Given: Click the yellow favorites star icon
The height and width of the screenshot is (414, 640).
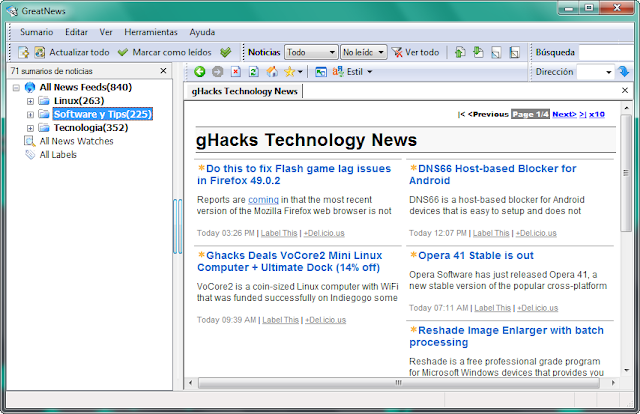Looking at the screenshot, I should pyautogui.click(x=290, y=72).
